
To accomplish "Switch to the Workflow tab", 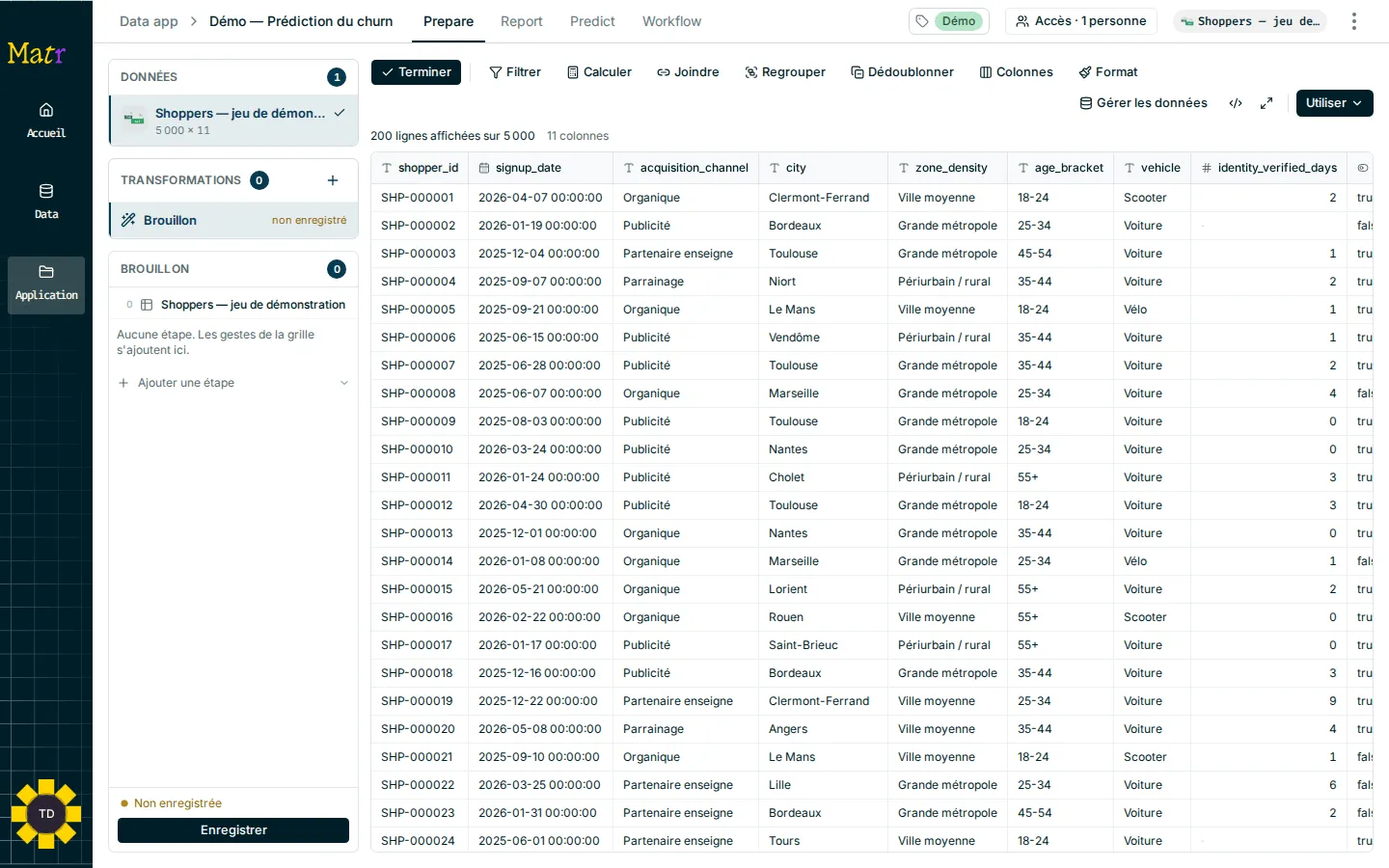I will coord(671,21).
